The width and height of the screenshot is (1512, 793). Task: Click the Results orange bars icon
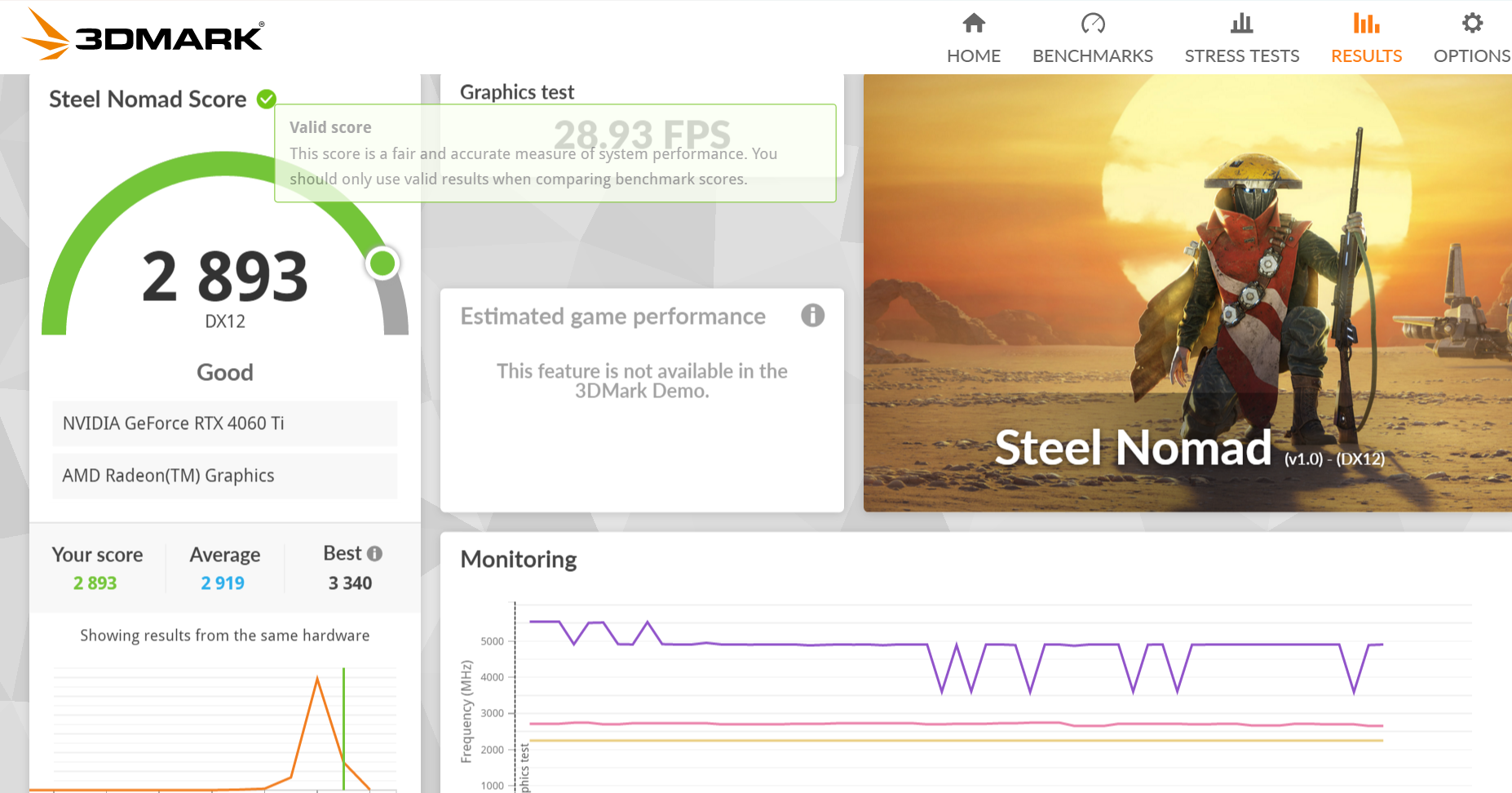pyautogui.click(x=1366, y=23)
